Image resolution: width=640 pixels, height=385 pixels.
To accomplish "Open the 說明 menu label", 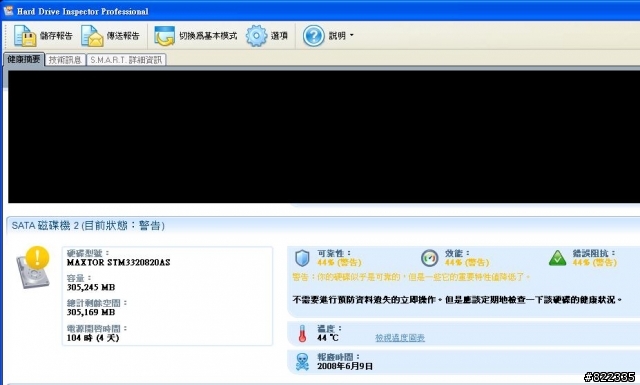I will (337, 36).
